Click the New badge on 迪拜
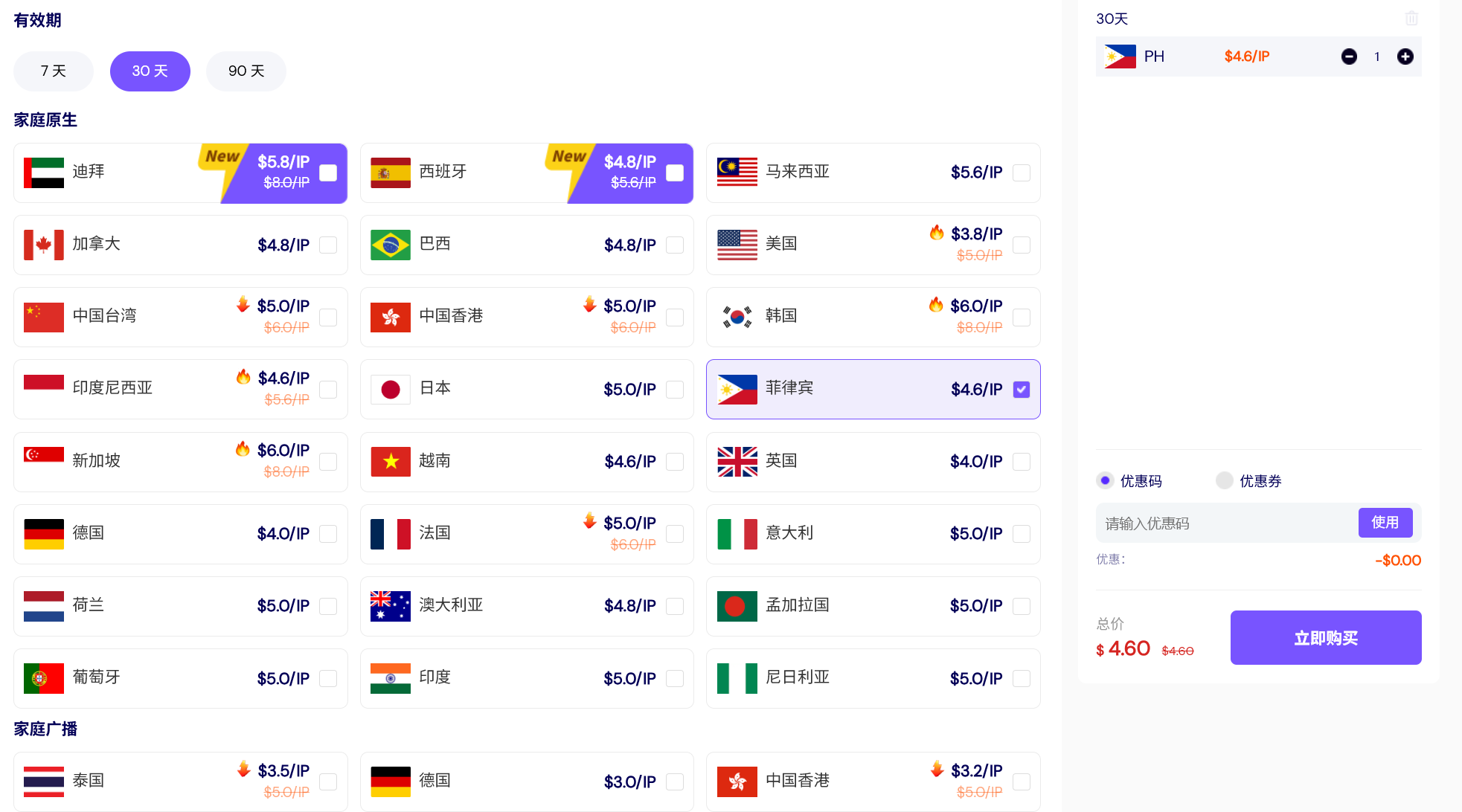 point(222,157)
